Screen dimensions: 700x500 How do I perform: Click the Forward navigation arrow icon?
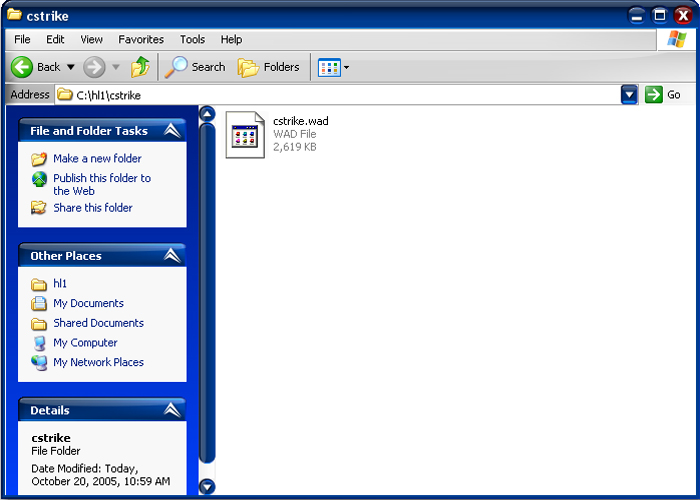point(94,67)
